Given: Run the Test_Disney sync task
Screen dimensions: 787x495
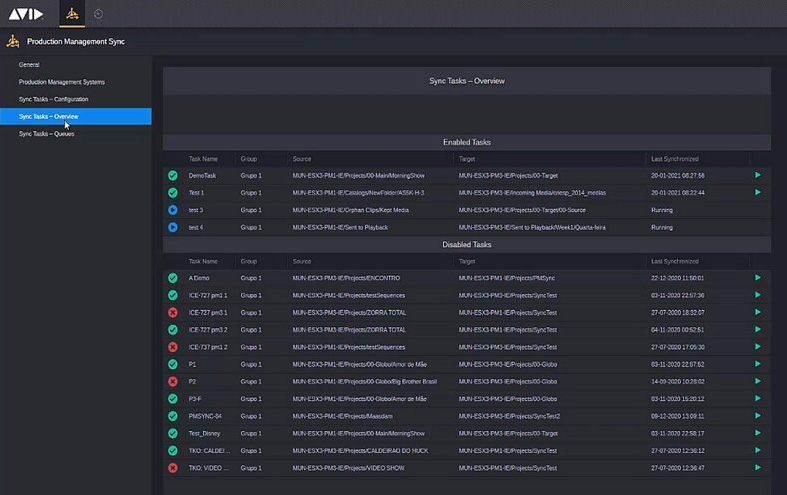Looking at the screenshot, I should point(758,433).
